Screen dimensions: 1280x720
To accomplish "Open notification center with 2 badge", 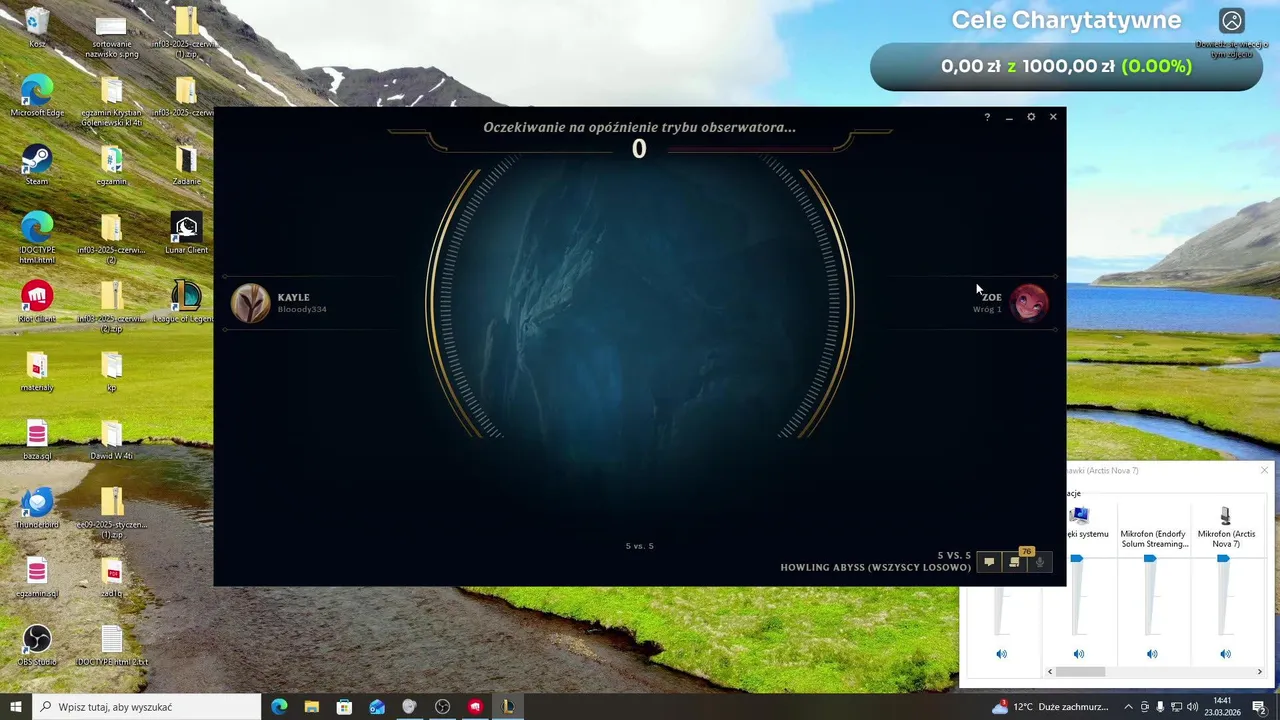I will 1260,707.
